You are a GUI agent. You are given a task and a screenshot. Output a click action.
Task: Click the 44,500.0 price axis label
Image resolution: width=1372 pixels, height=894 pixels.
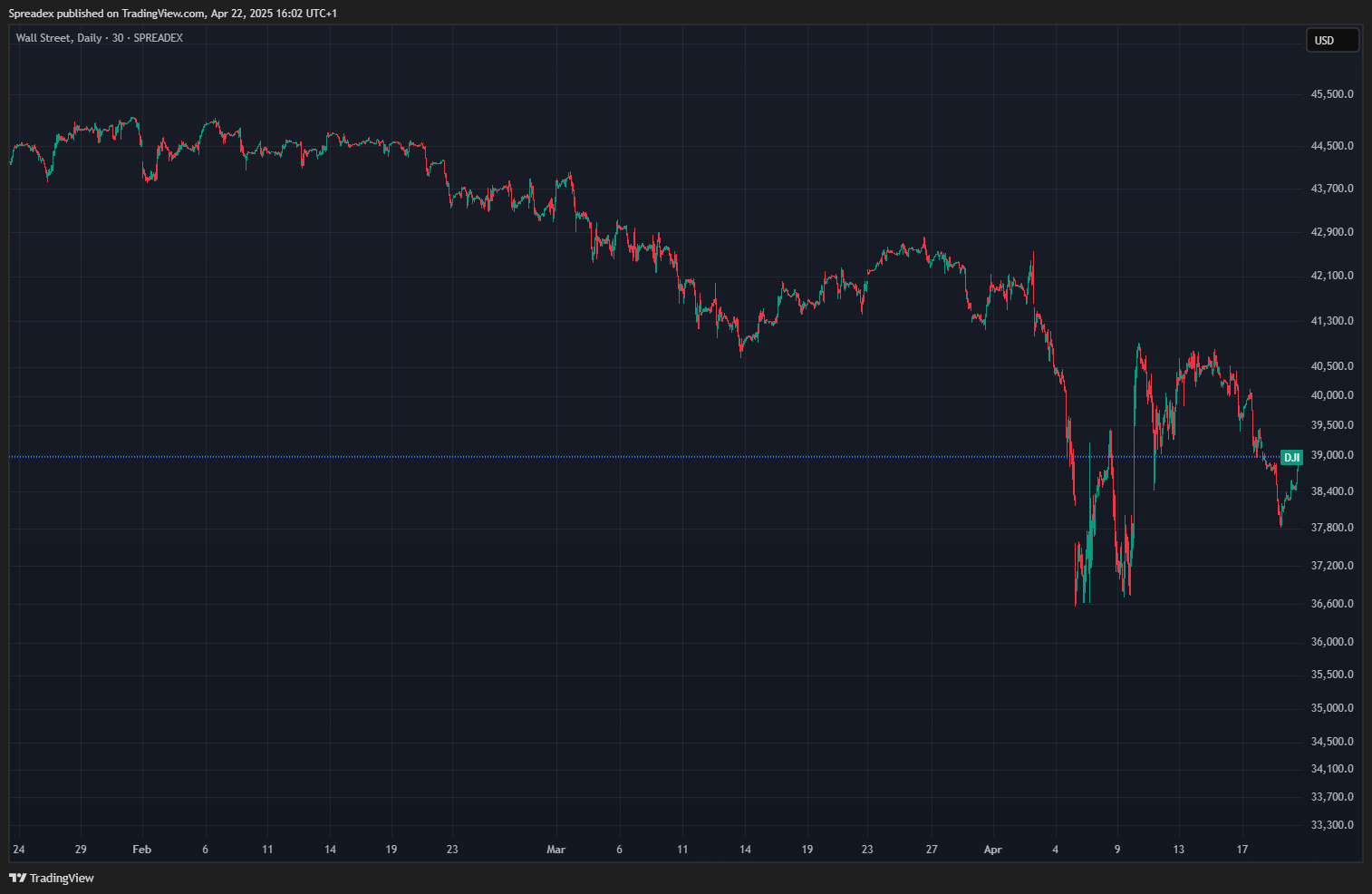coord(1332,146)
